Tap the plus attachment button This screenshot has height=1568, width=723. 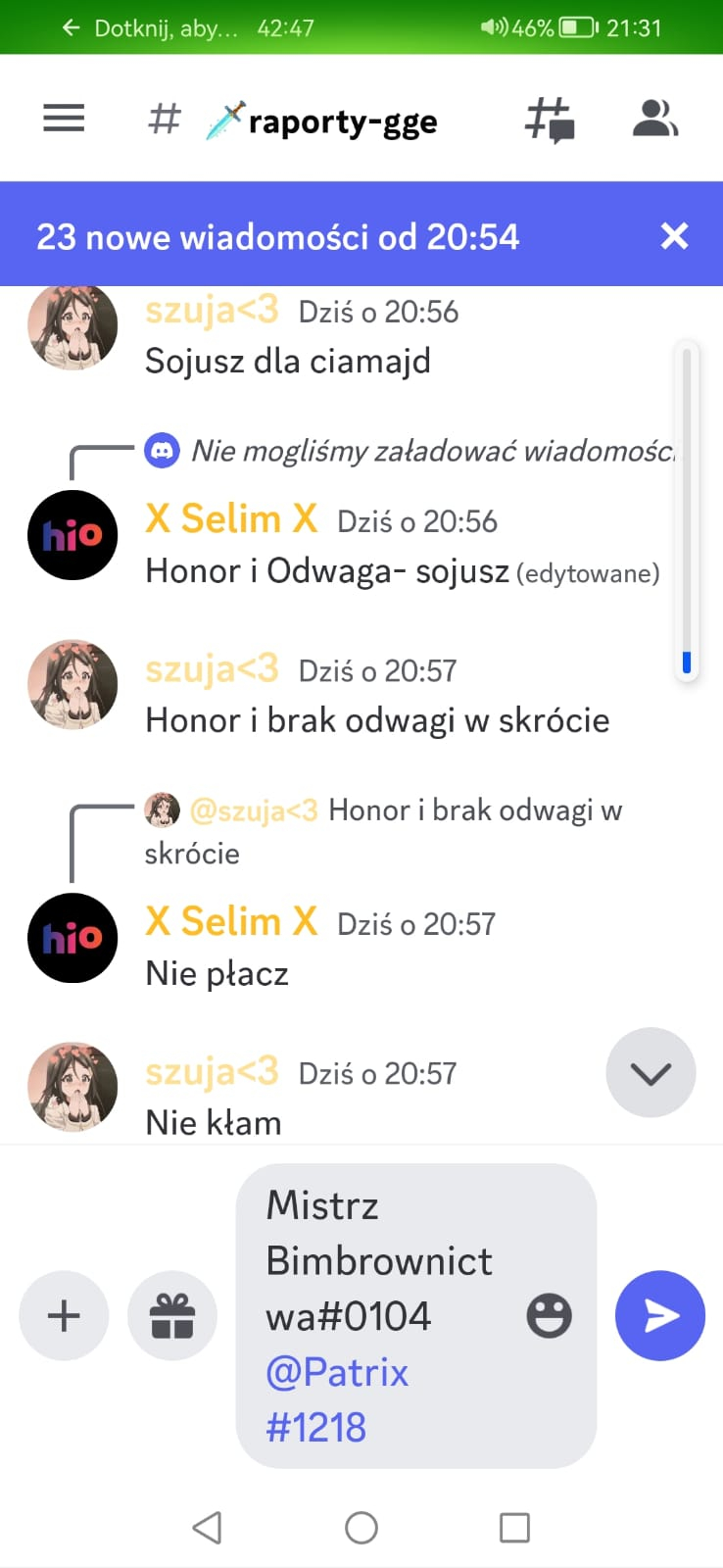point(64,1315)
